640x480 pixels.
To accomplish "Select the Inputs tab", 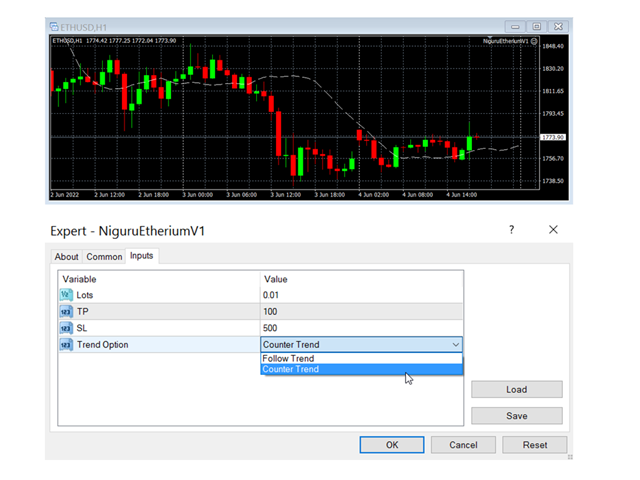I will (x=141, y=256).
